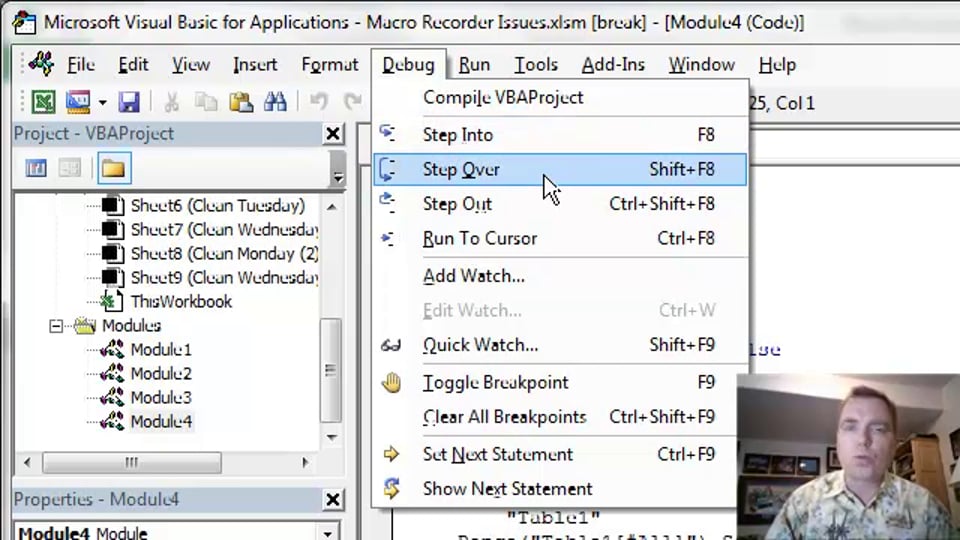Choose Toggle Breakpoint menu entry
960x540 pixels.
tap(560, 383)
